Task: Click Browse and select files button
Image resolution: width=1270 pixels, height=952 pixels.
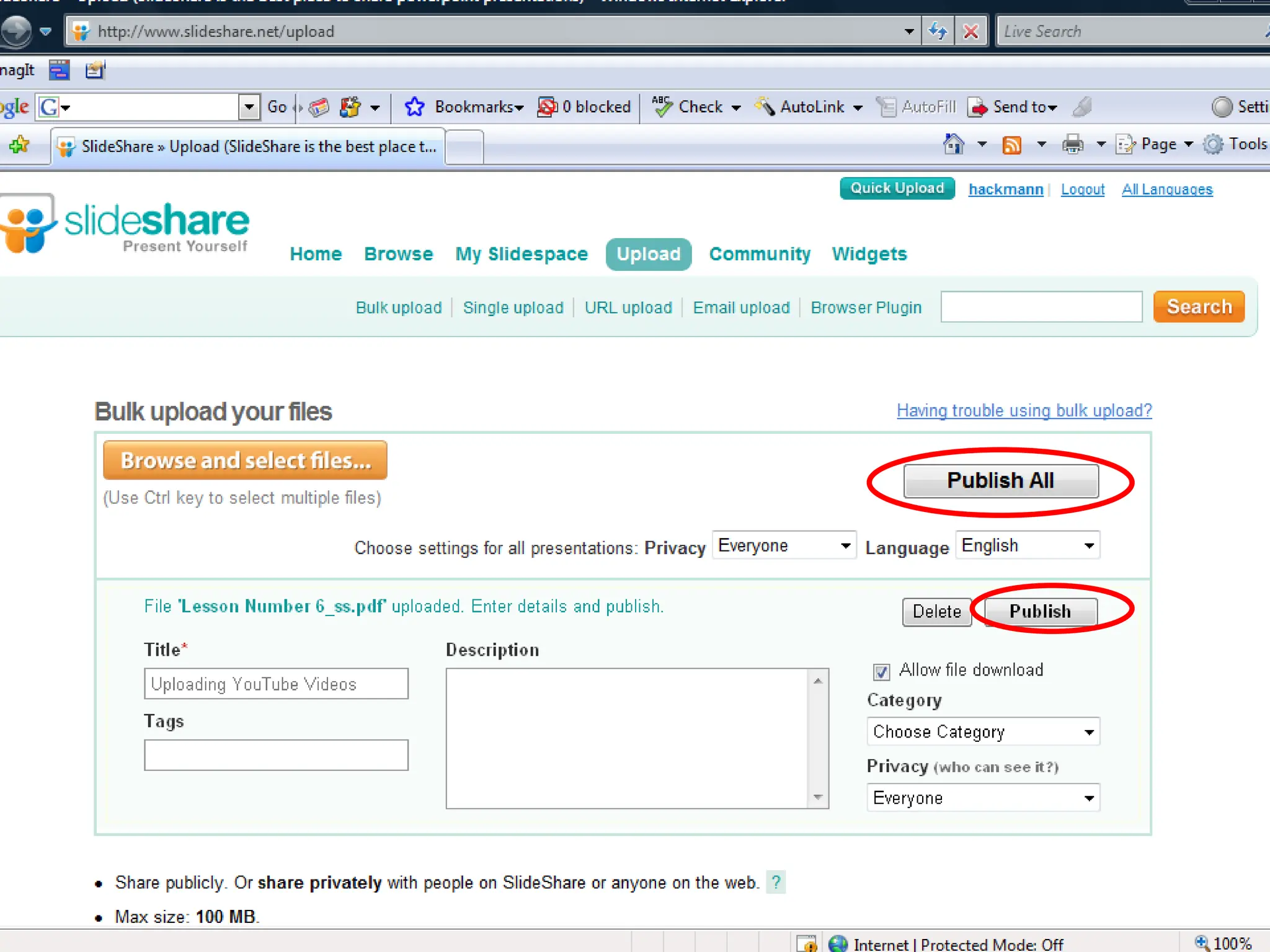Action: point(246,461)
